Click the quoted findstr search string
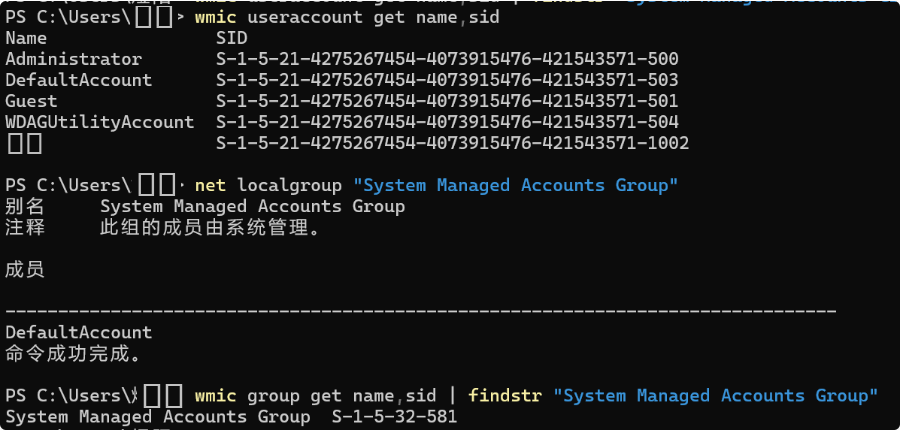 tap(716, 396)
